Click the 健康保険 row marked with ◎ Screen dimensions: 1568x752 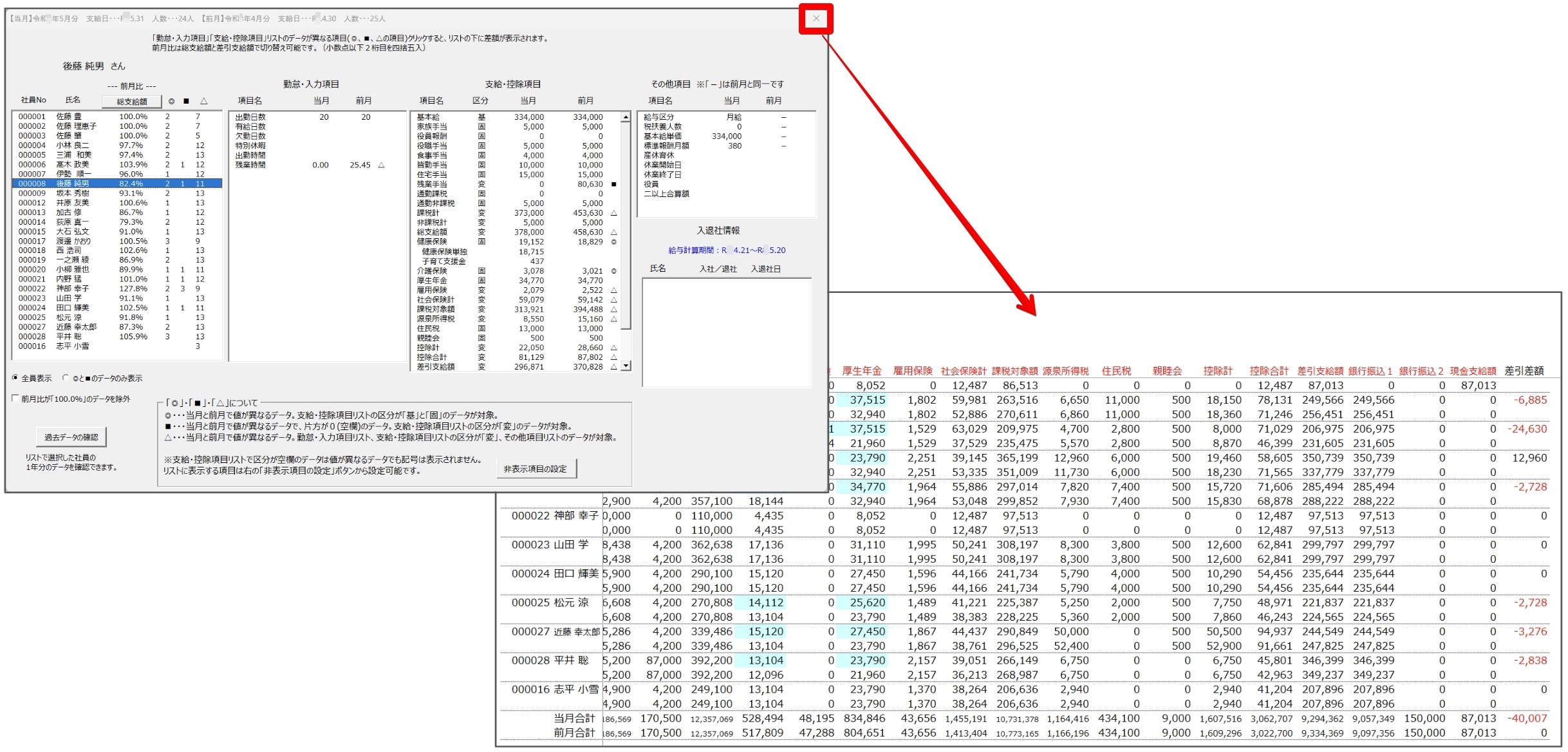click(516, 242)
